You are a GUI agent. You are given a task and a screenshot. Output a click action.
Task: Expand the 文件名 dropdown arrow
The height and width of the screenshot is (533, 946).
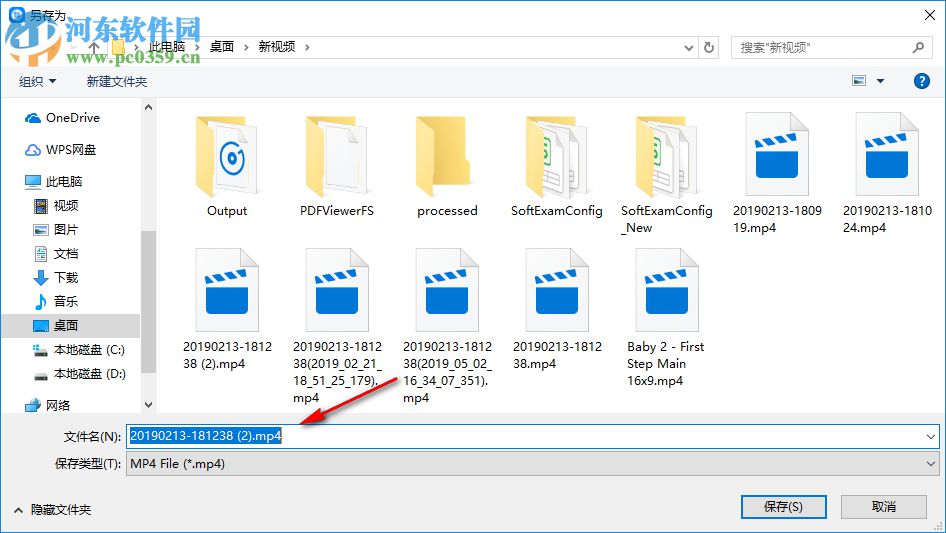(x=930, y=436)
